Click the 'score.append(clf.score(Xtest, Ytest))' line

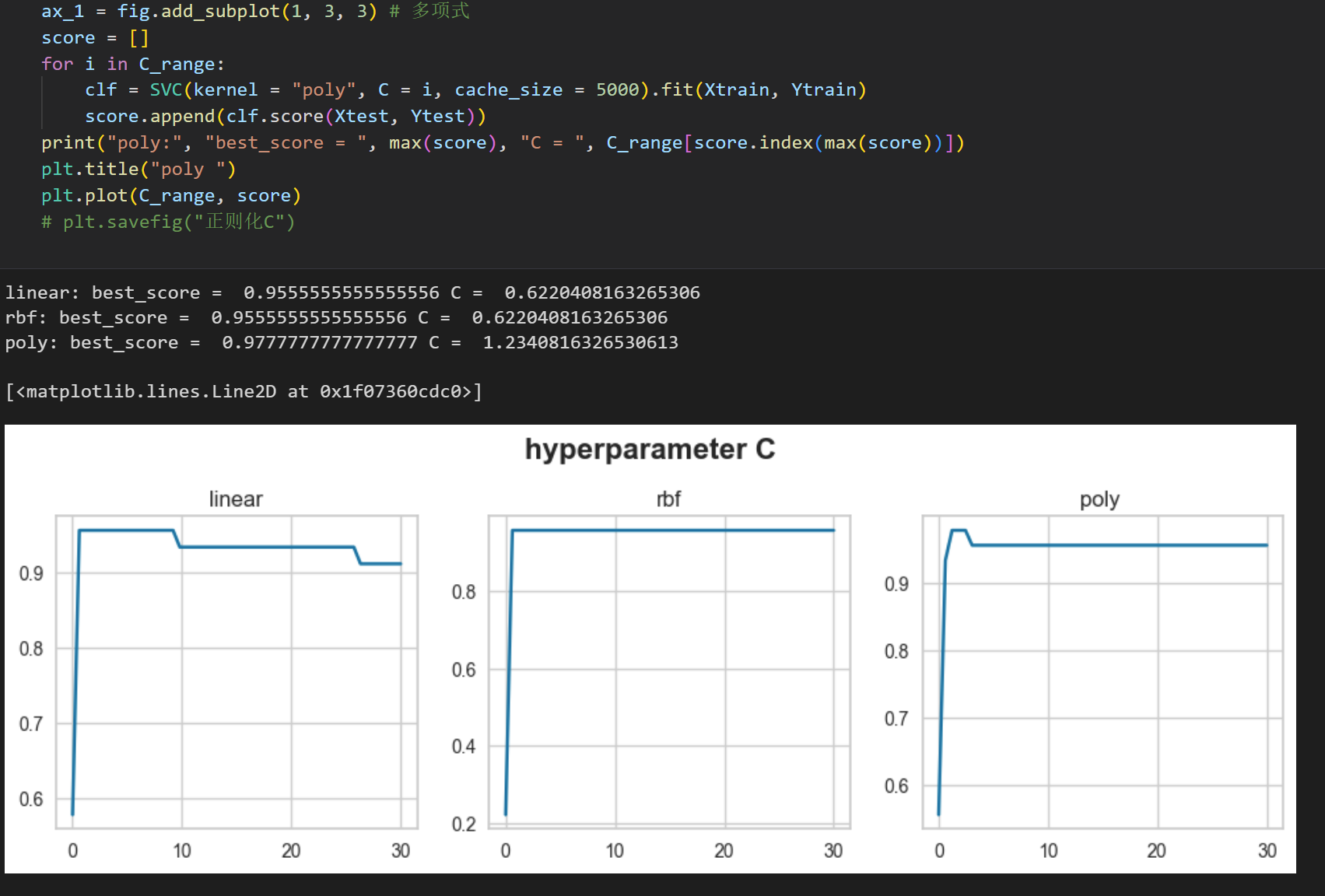tap(286, 117)
